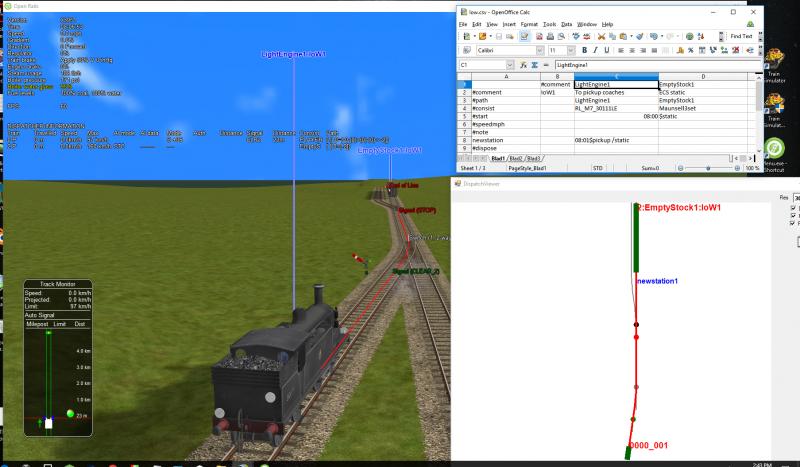Justify cell content
This screenshot has height=467, width=800.
click(654, 50)
